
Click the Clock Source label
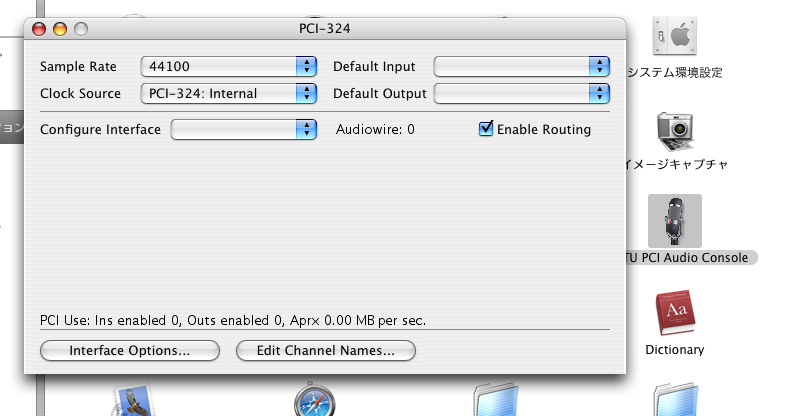(80, 94)
